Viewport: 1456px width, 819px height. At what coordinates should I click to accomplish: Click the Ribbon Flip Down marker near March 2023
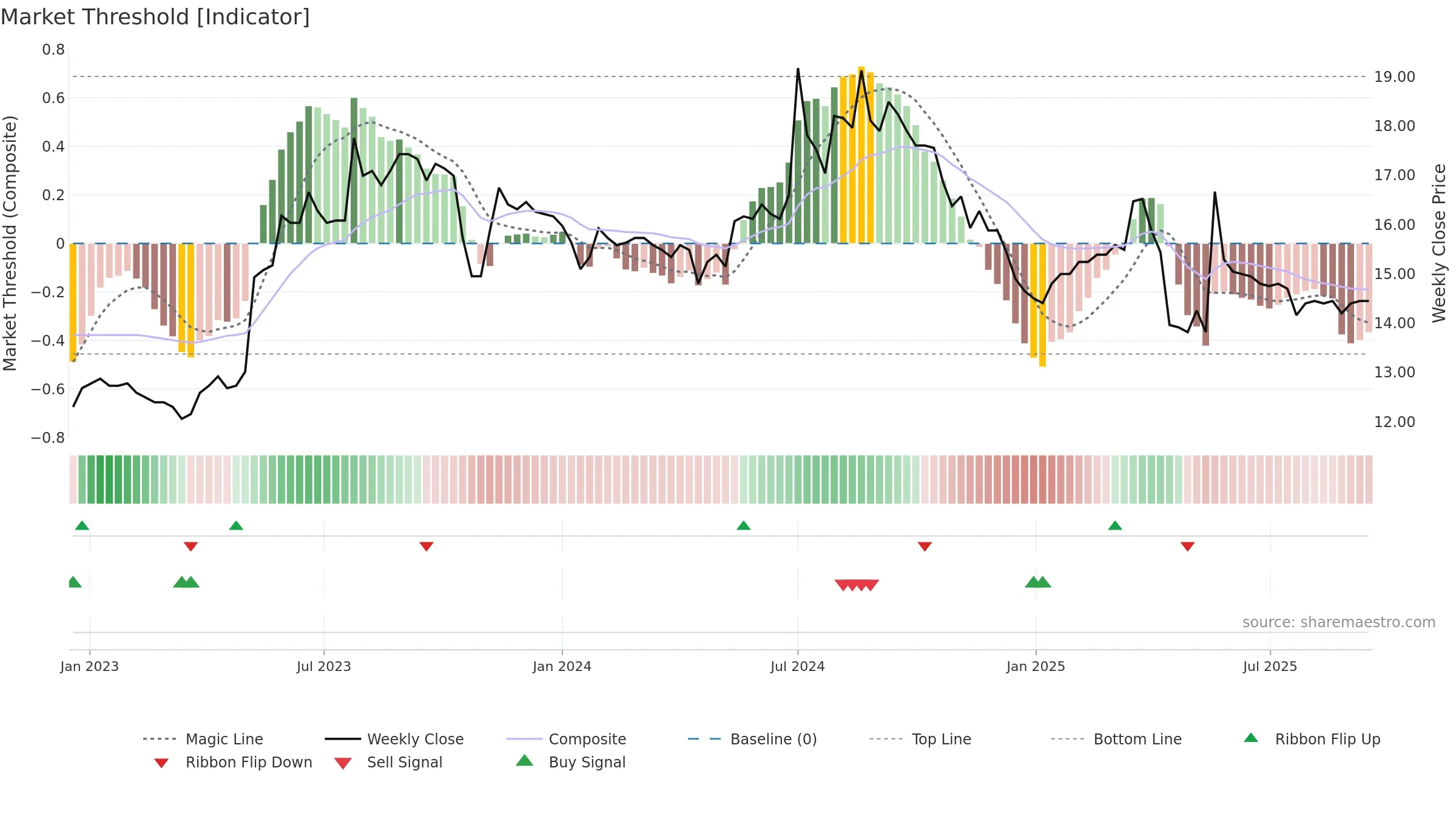click(191, 547)
